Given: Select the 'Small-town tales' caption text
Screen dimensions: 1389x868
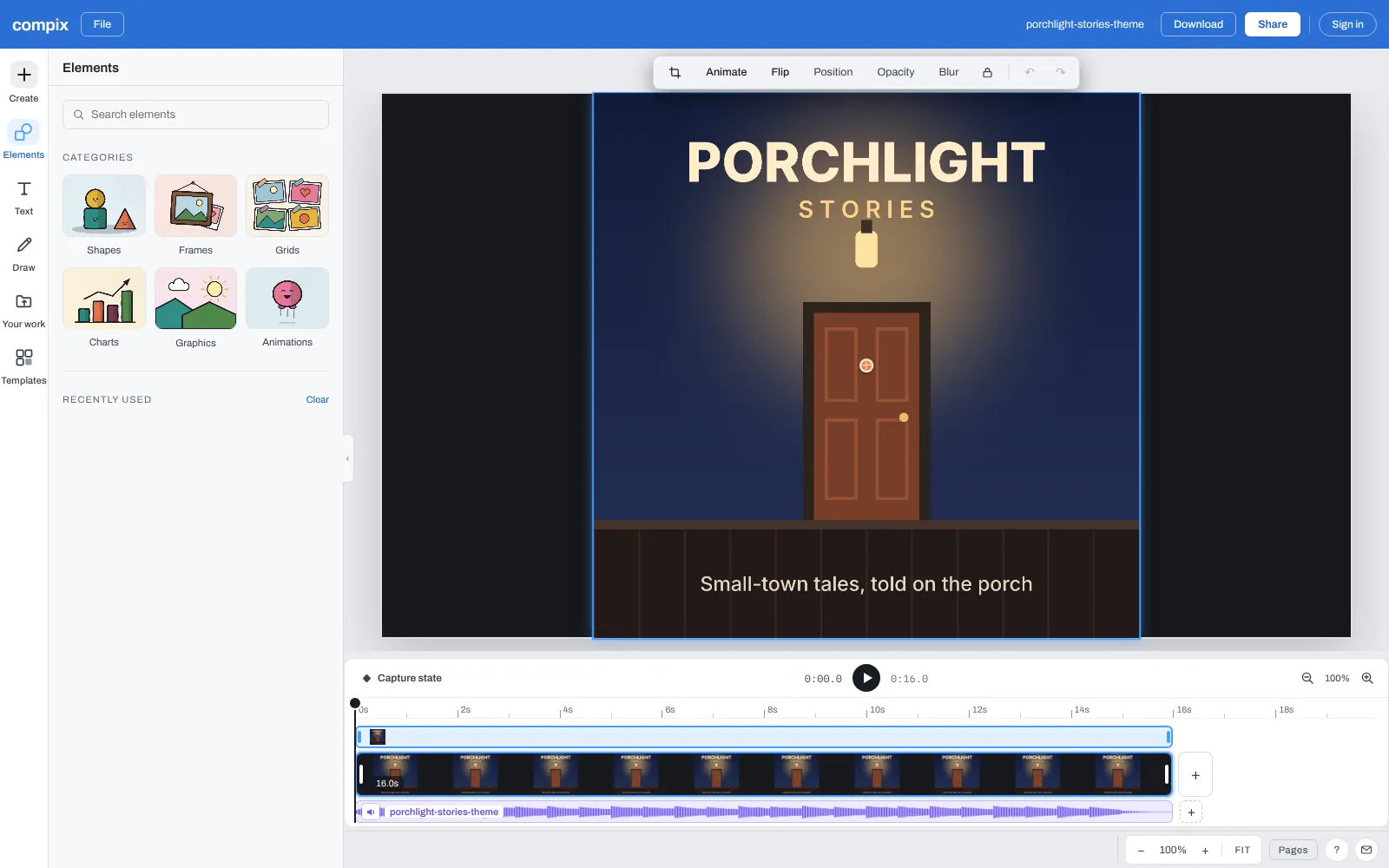Looking at the screenshot, I should point(866,584).
